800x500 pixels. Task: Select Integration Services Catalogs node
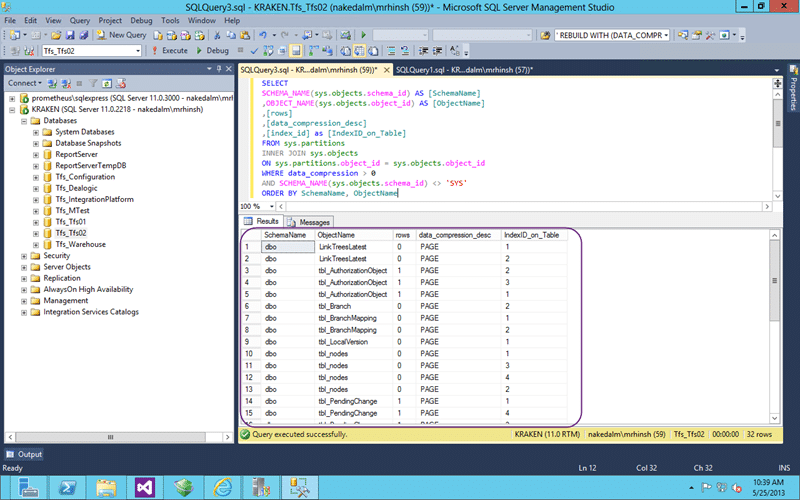tap(91, 312)
